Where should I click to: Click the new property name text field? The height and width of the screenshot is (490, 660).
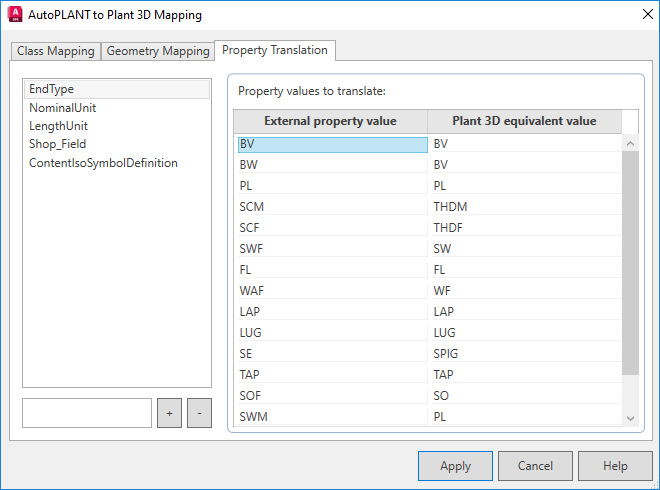coord(87,412)
